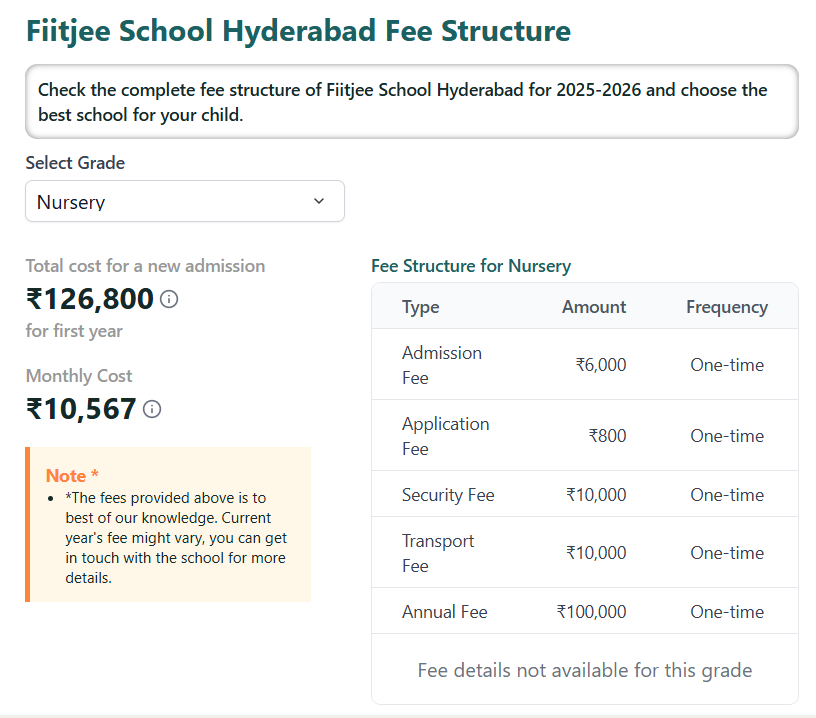816x718 pixels.
Task: Click the Note disclaimer box
Action: [168, 522]
